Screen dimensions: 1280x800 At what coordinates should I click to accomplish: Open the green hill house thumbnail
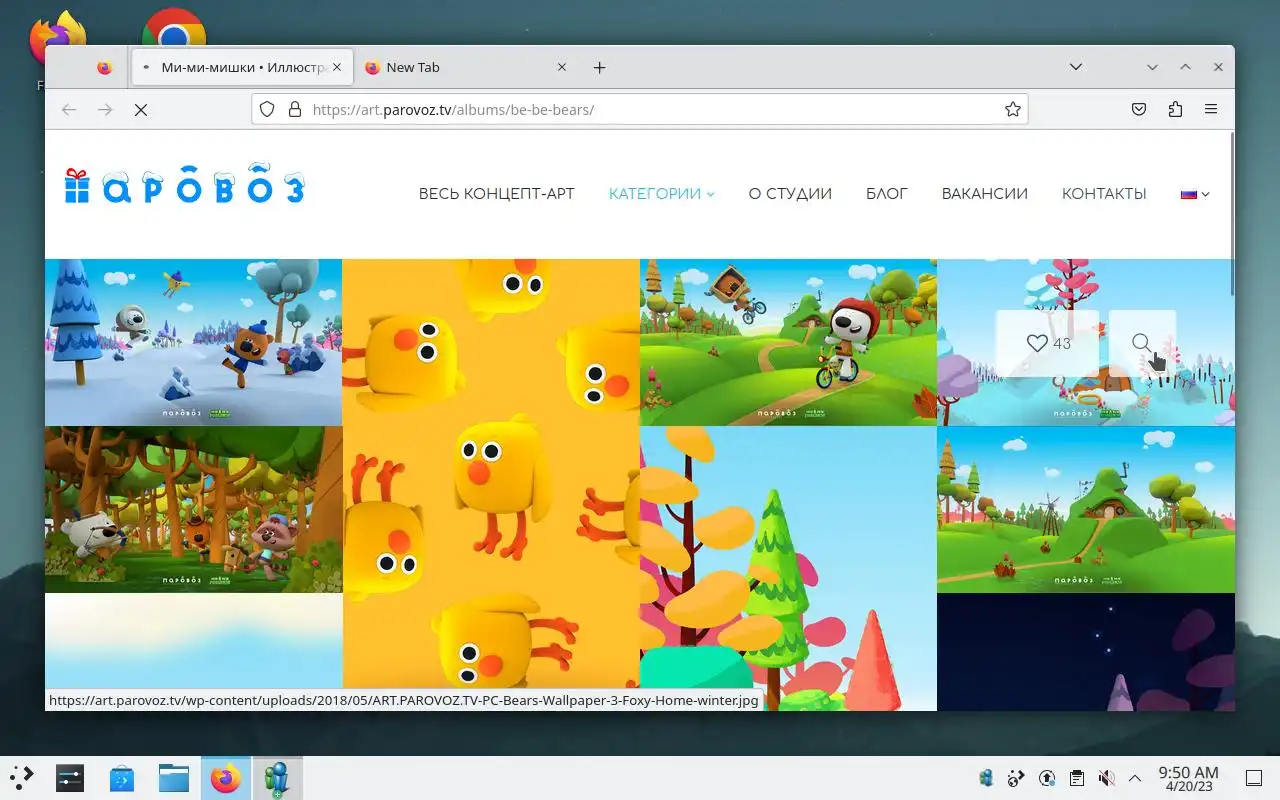click(x=1086, y=510)
